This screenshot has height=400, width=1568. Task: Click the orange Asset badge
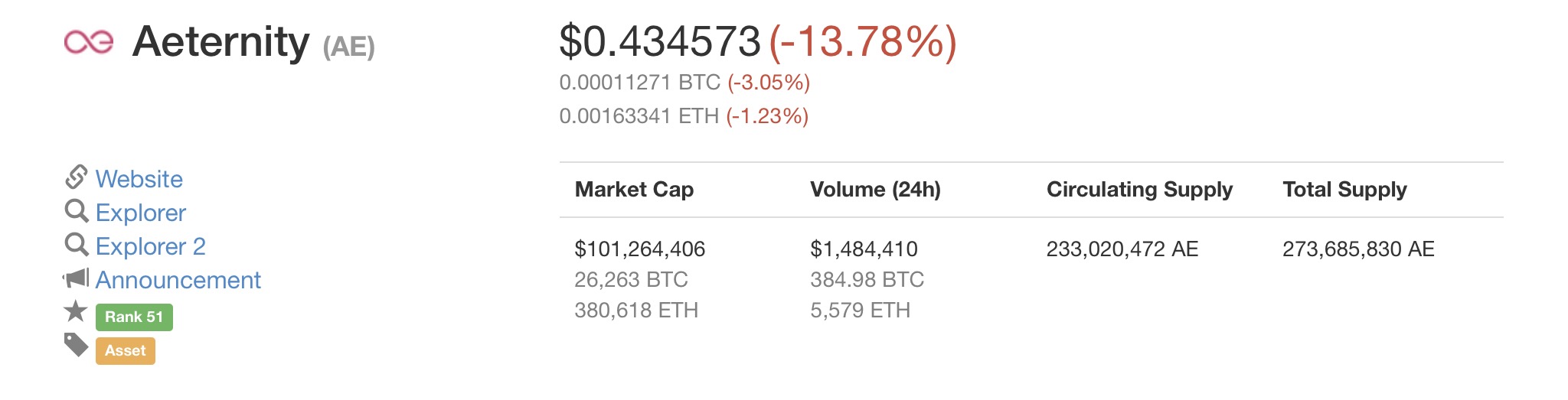[126, 351]
